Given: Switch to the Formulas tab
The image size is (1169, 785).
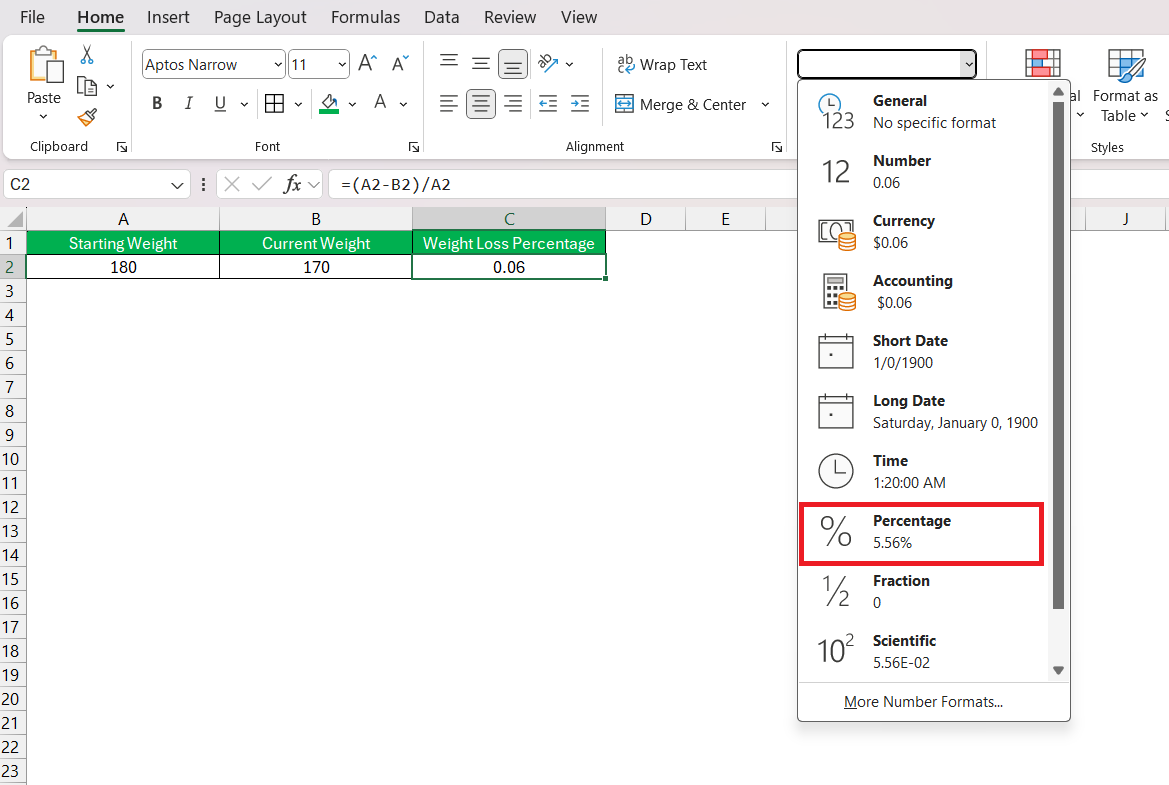Looking at the screenshot, I should pyautogui.click(x=365, y=17).
